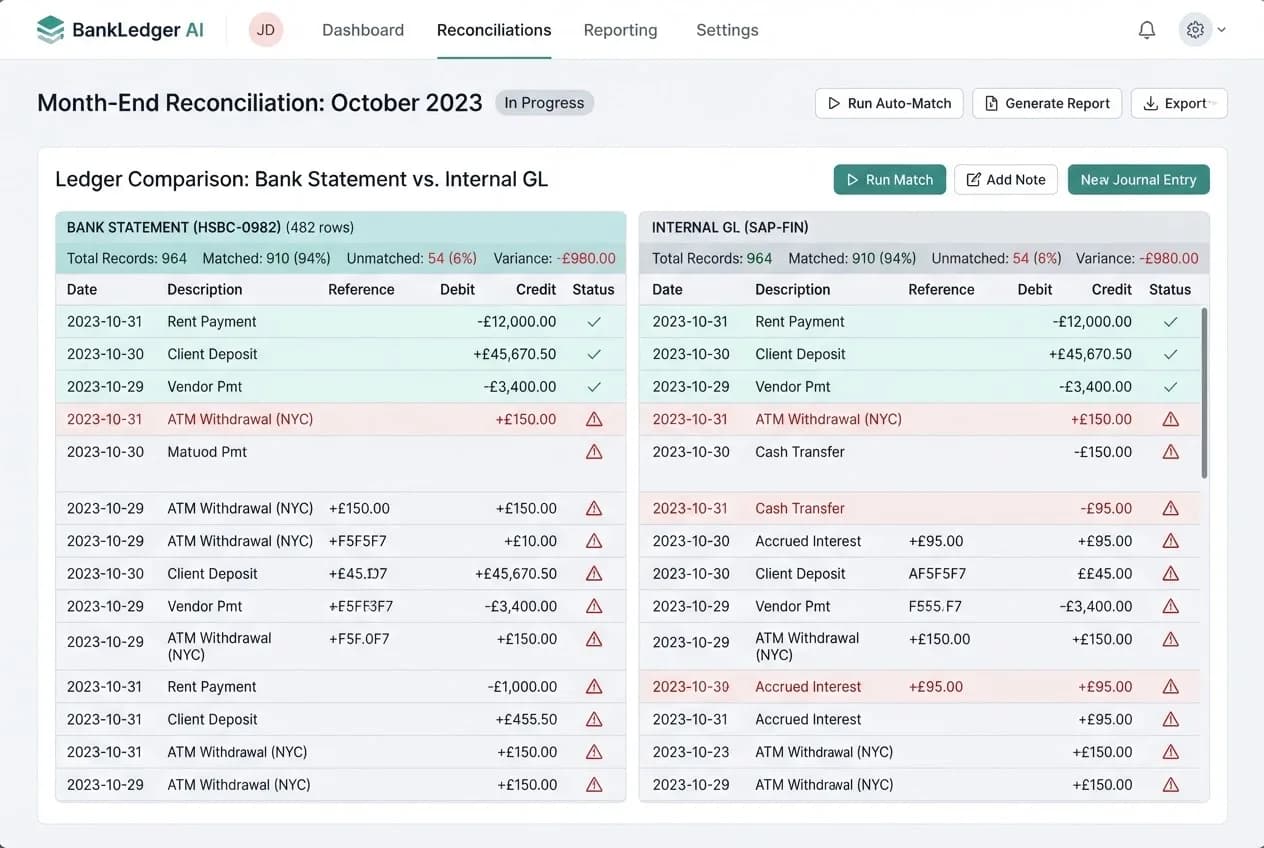
Task: Open the Export dropdown button
Action: tap(1179, 103)
